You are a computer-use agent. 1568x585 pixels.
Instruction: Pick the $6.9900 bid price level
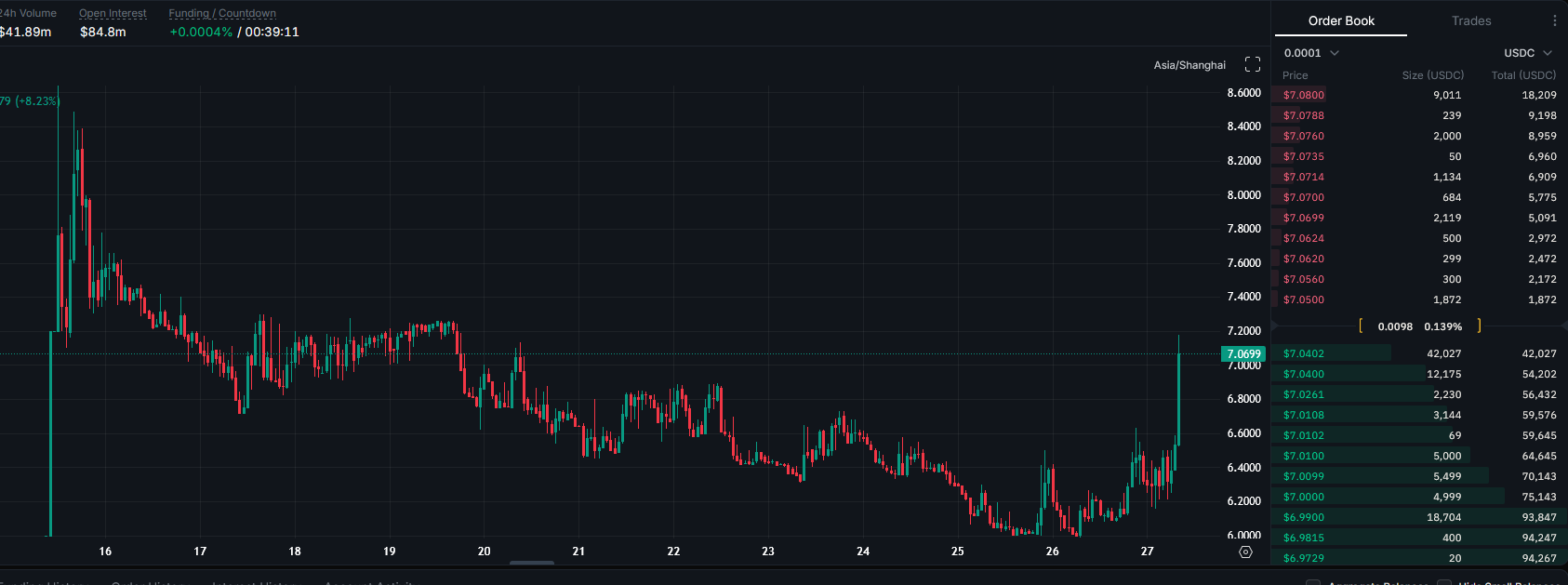click(x=1419, y=517)
